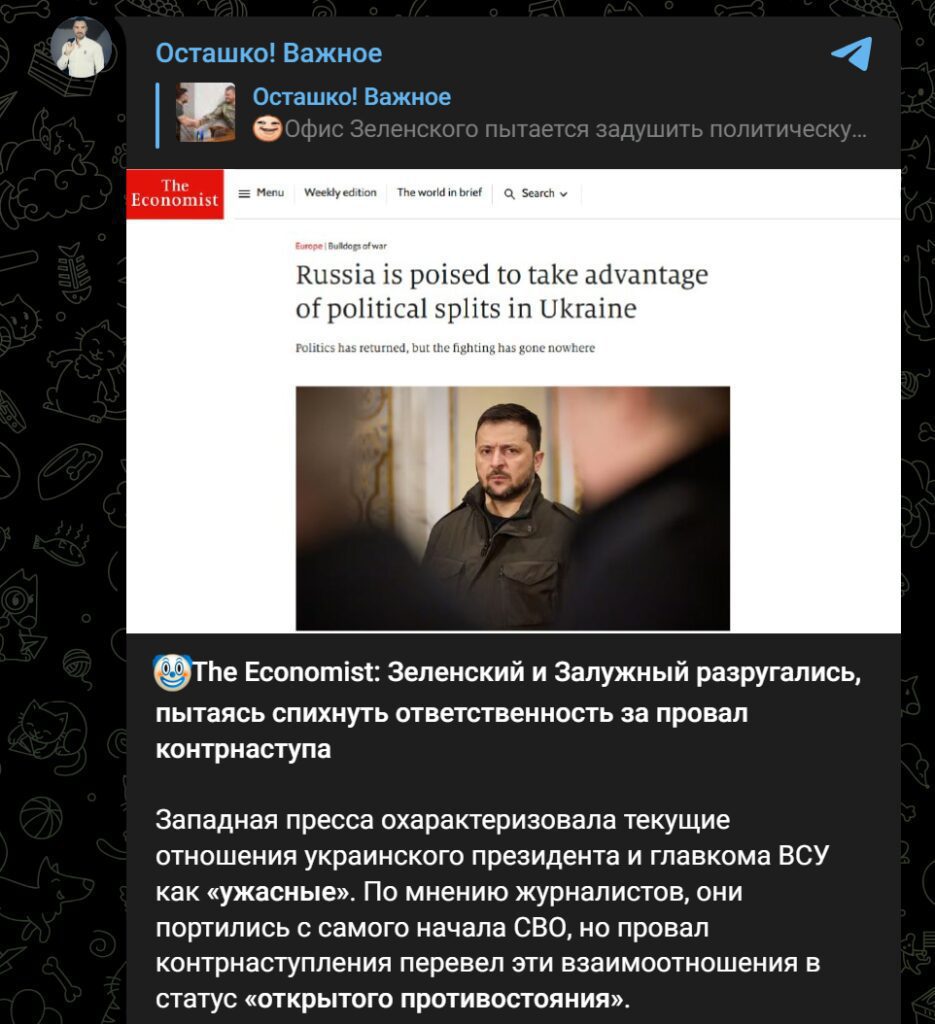Click the Search magnifier icon

coord(509,194)
